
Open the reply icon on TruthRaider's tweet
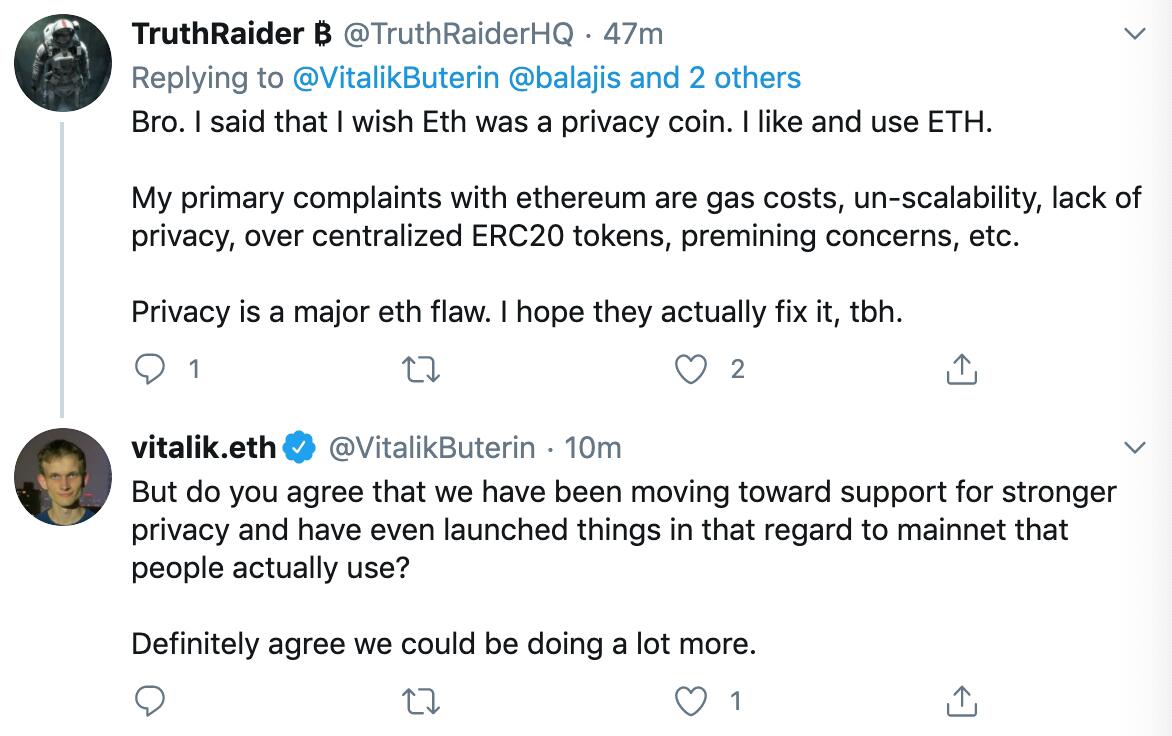[150, 368]
